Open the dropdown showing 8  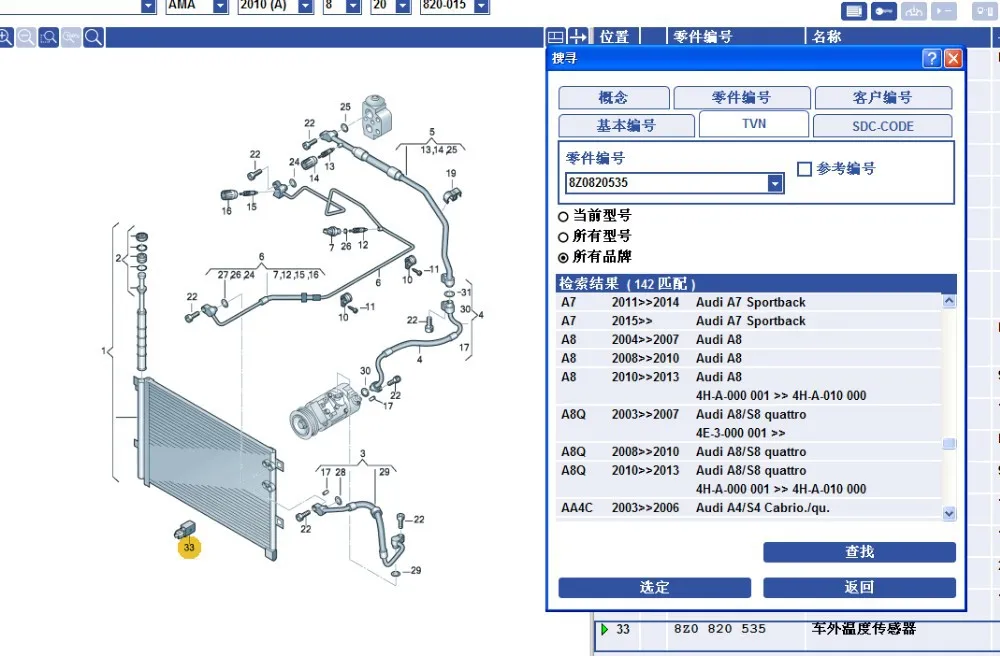[x=353, y=6]
